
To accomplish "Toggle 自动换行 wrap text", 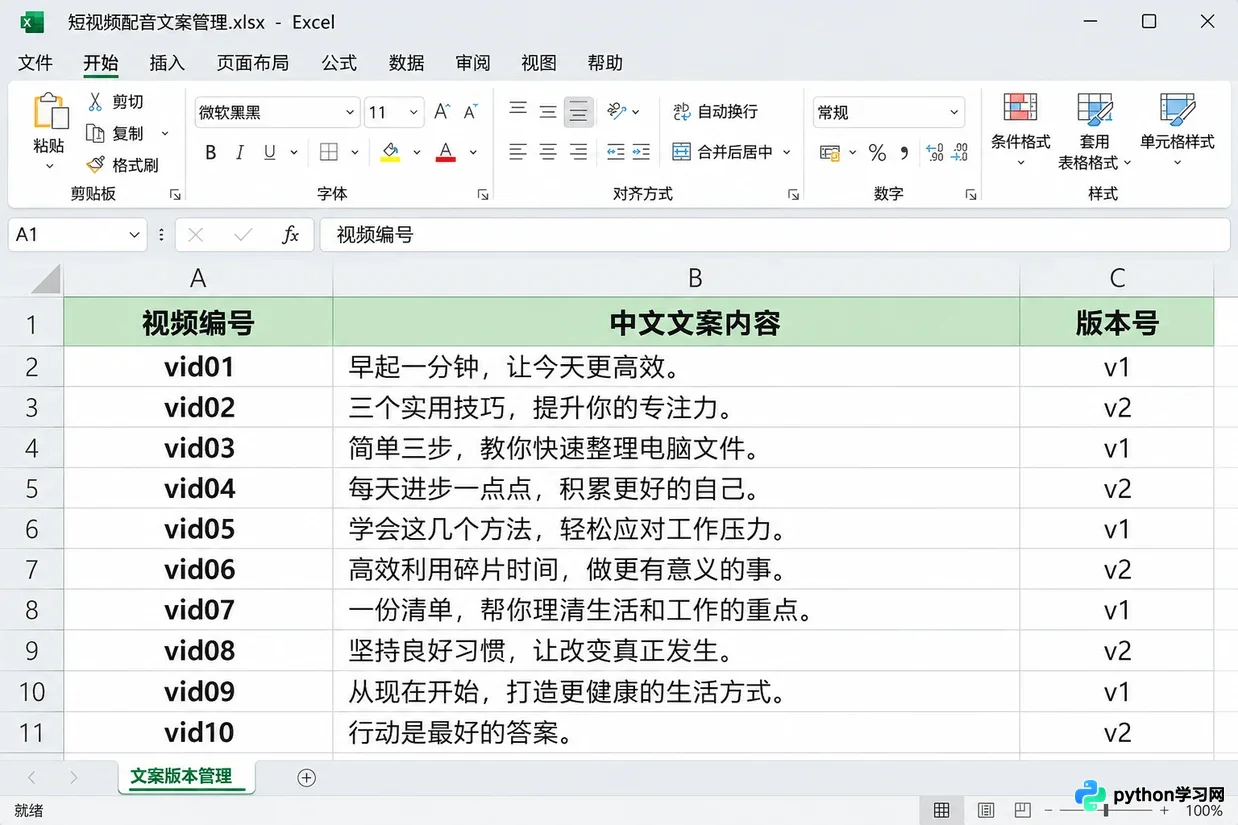I will click(715, 112).
